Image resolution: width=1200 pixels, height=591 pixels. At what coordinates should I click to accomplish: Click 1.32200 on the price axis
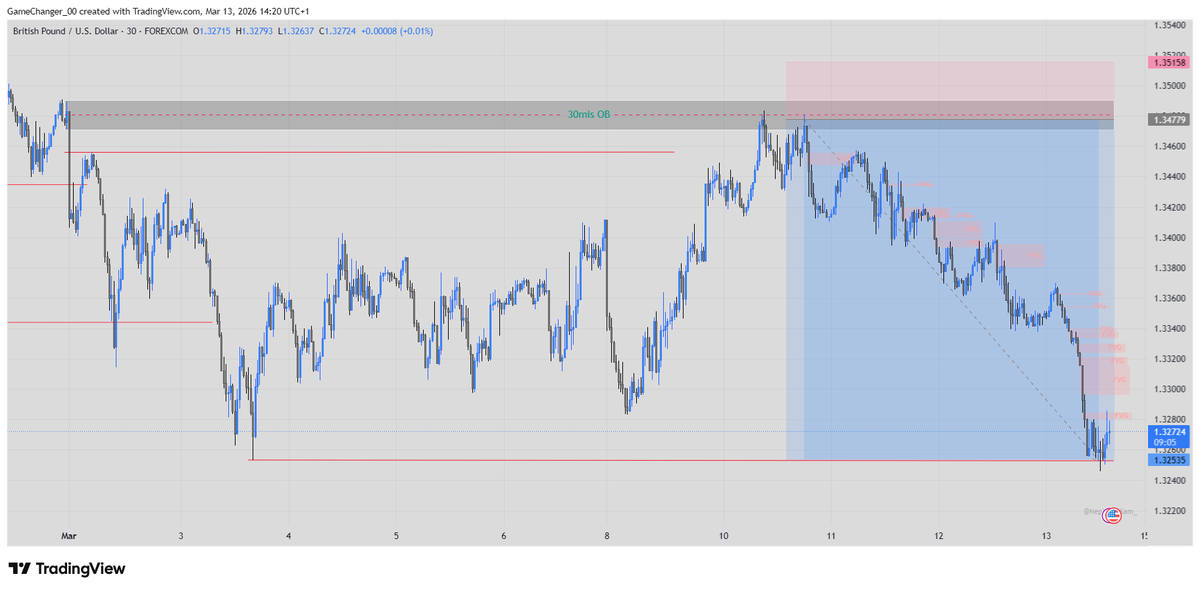coord(1169,510)
